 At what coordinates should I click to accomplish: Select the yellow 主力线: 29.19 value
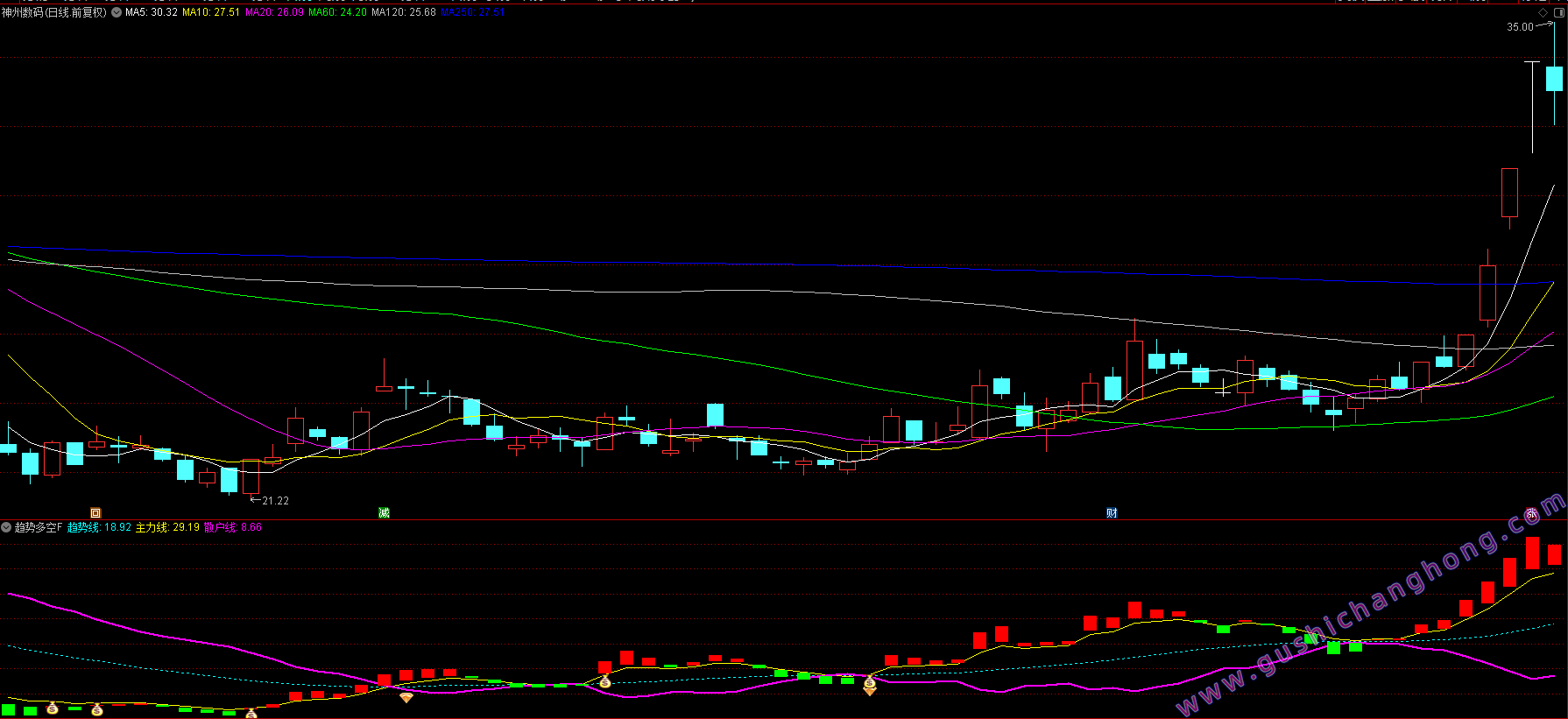(x=167, y=527)
